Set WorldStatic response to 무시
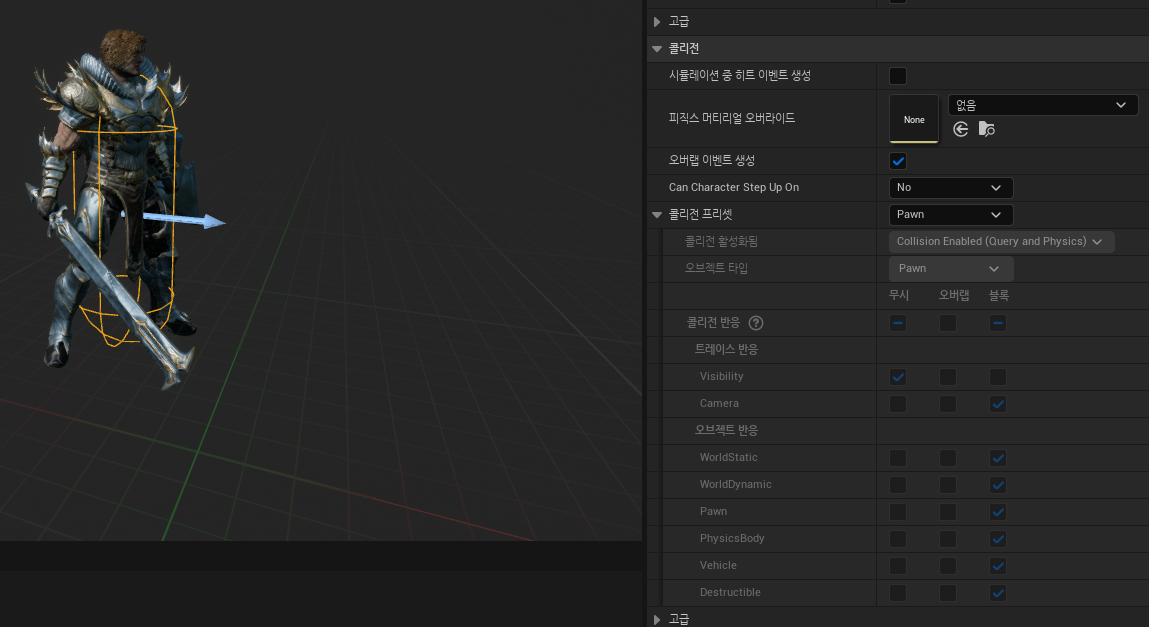 click(x=898, y=459)
